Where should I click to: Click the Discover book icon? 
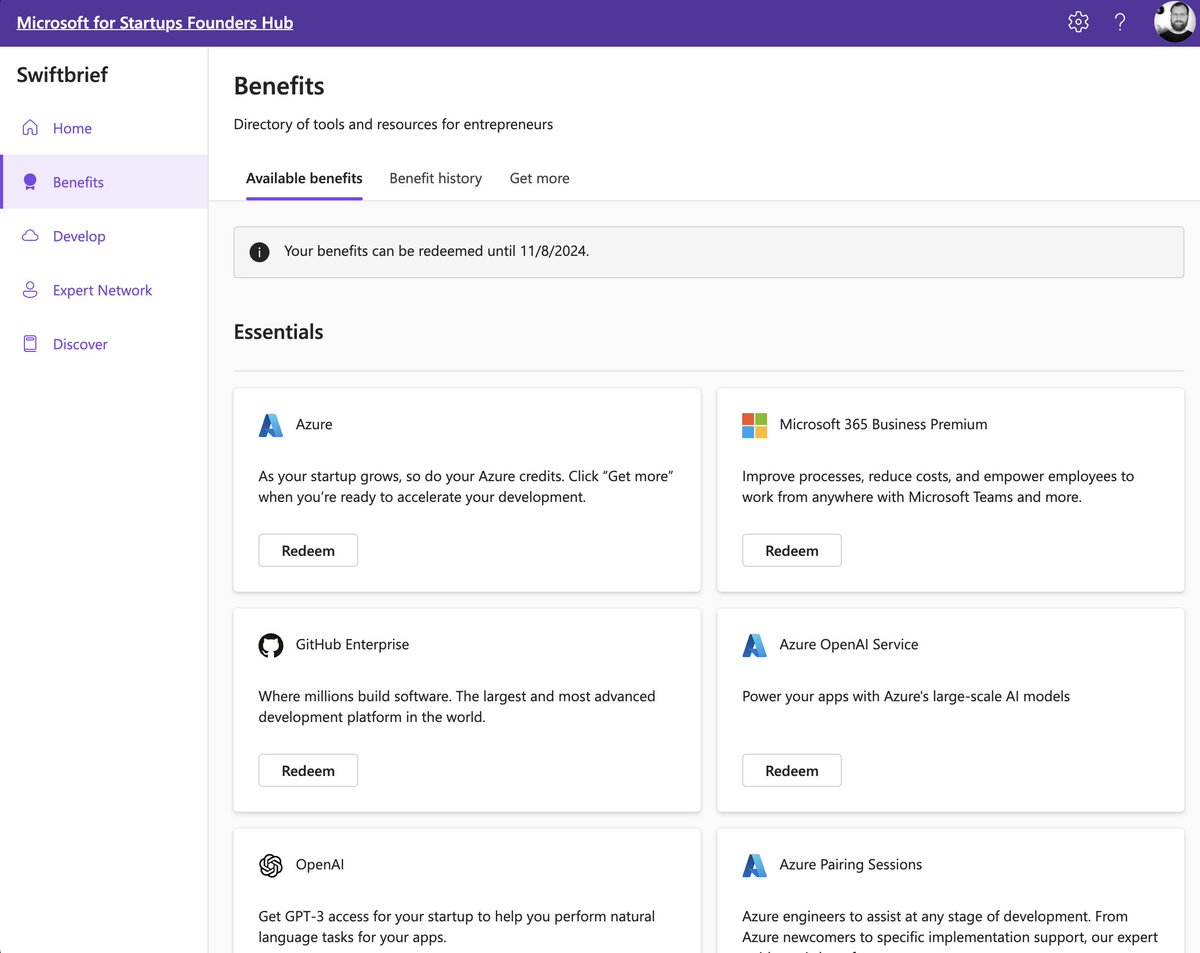click(x=31, y=344)
